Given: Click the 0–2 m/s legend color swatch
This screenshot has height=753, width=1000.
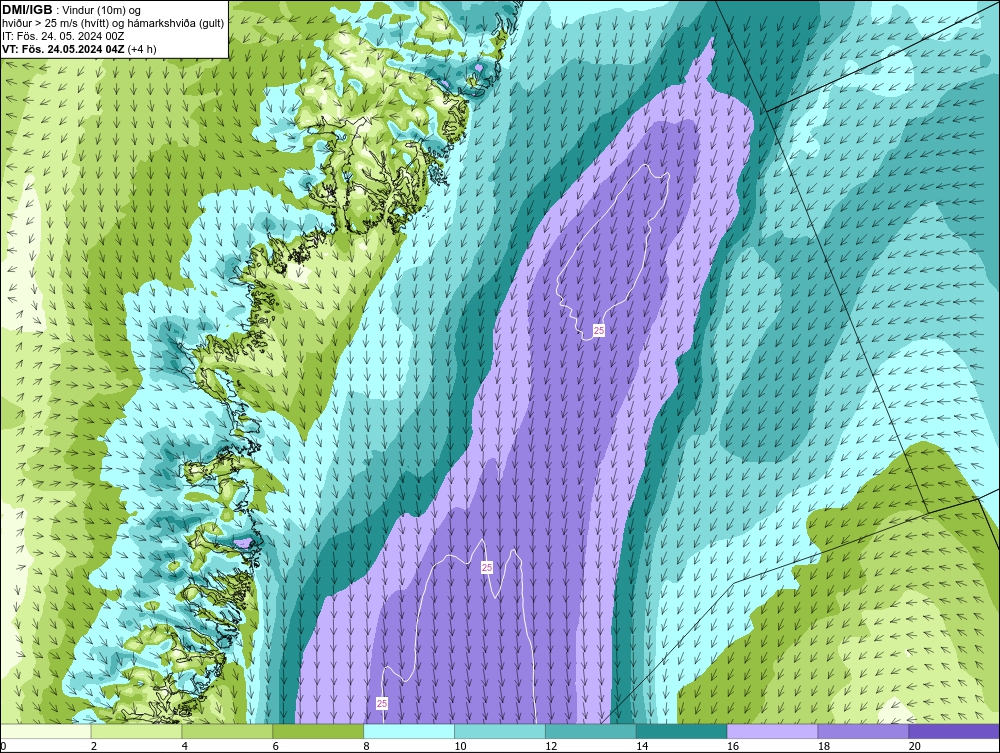Looking at the screenshot, I should pos(46,731).
